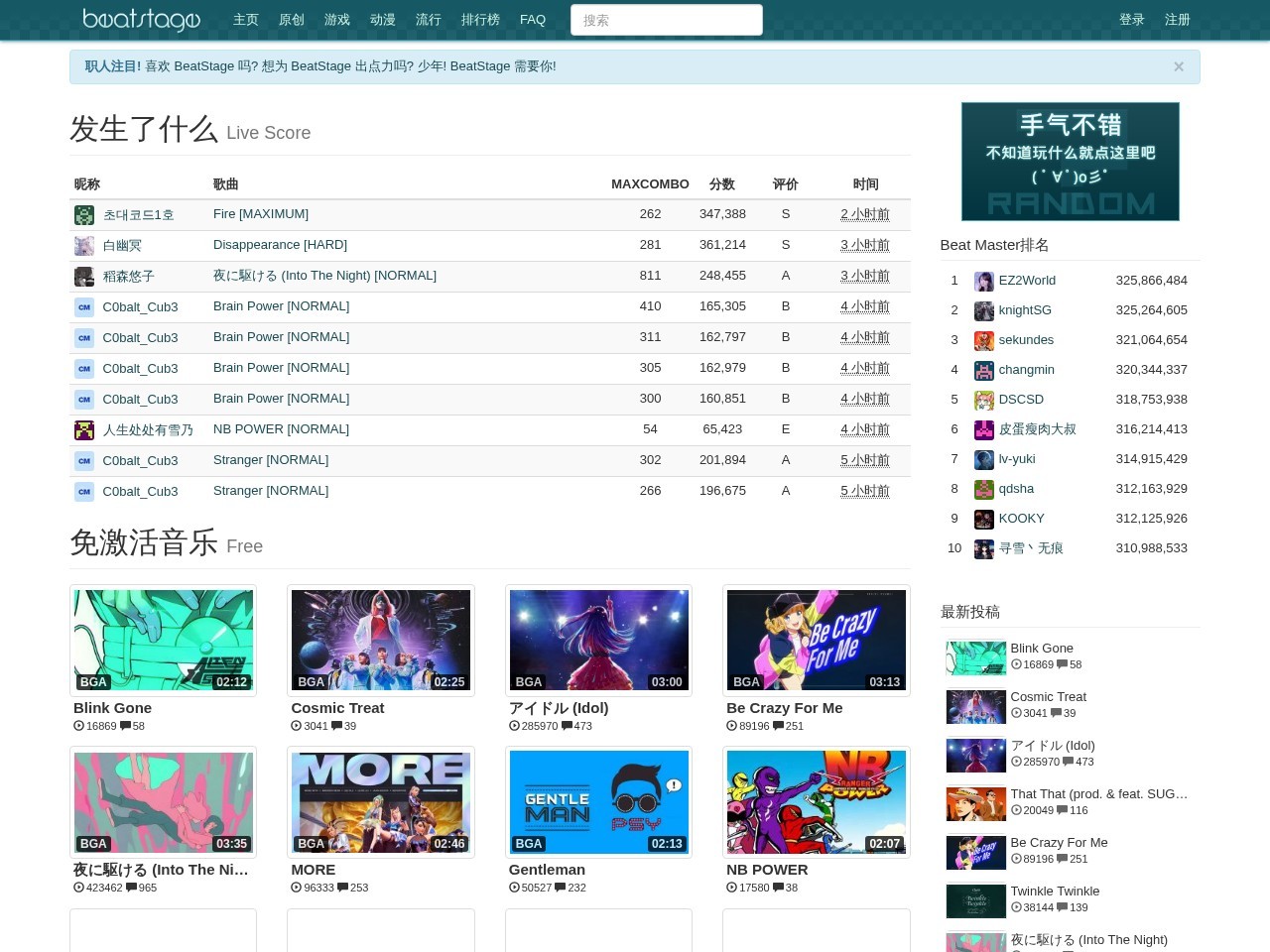Open the Fire [MAXIMUM] song link
The height and width of the screenshot is (952, 1270).
[x=260, y=214]
